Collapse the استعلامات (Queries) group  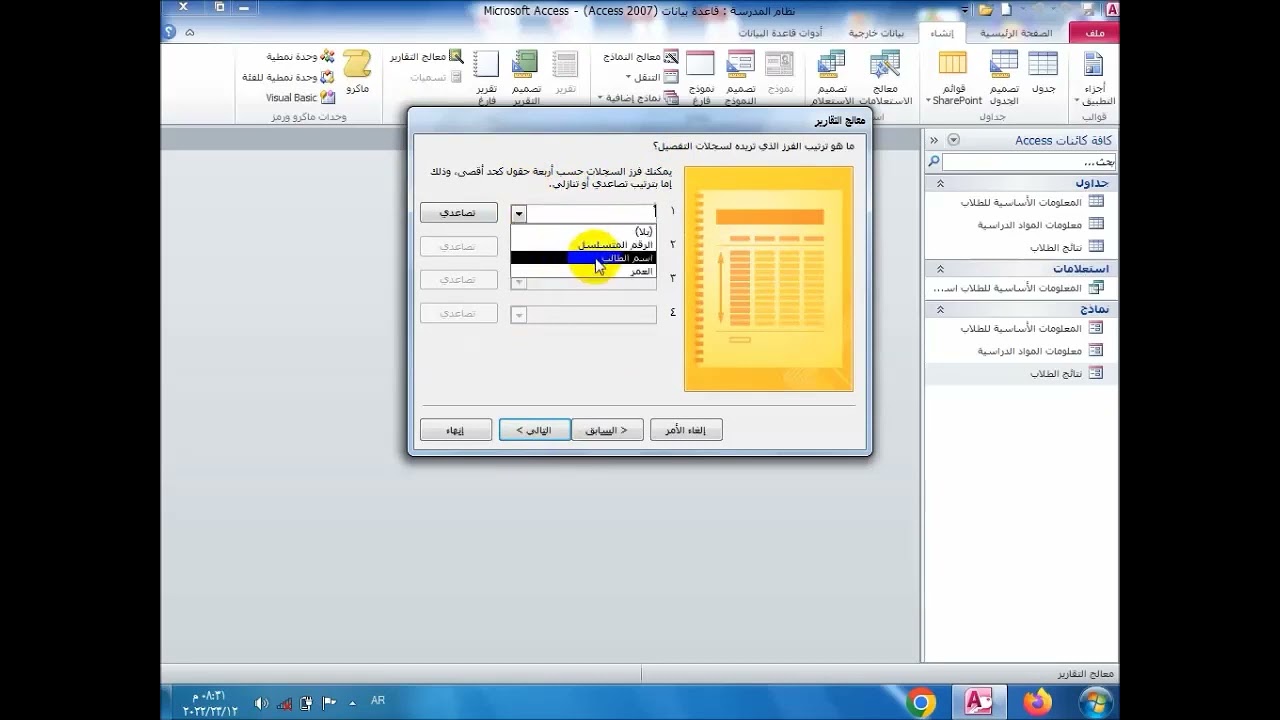(x=940, y=269)
